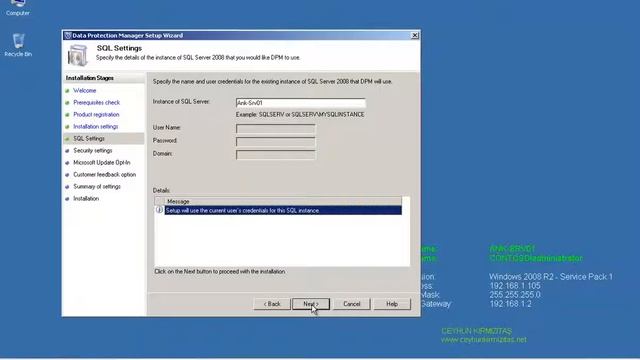Click the '255.255.255.0' desktop info text
640x360 pixels.
click(x=515, y=295)
